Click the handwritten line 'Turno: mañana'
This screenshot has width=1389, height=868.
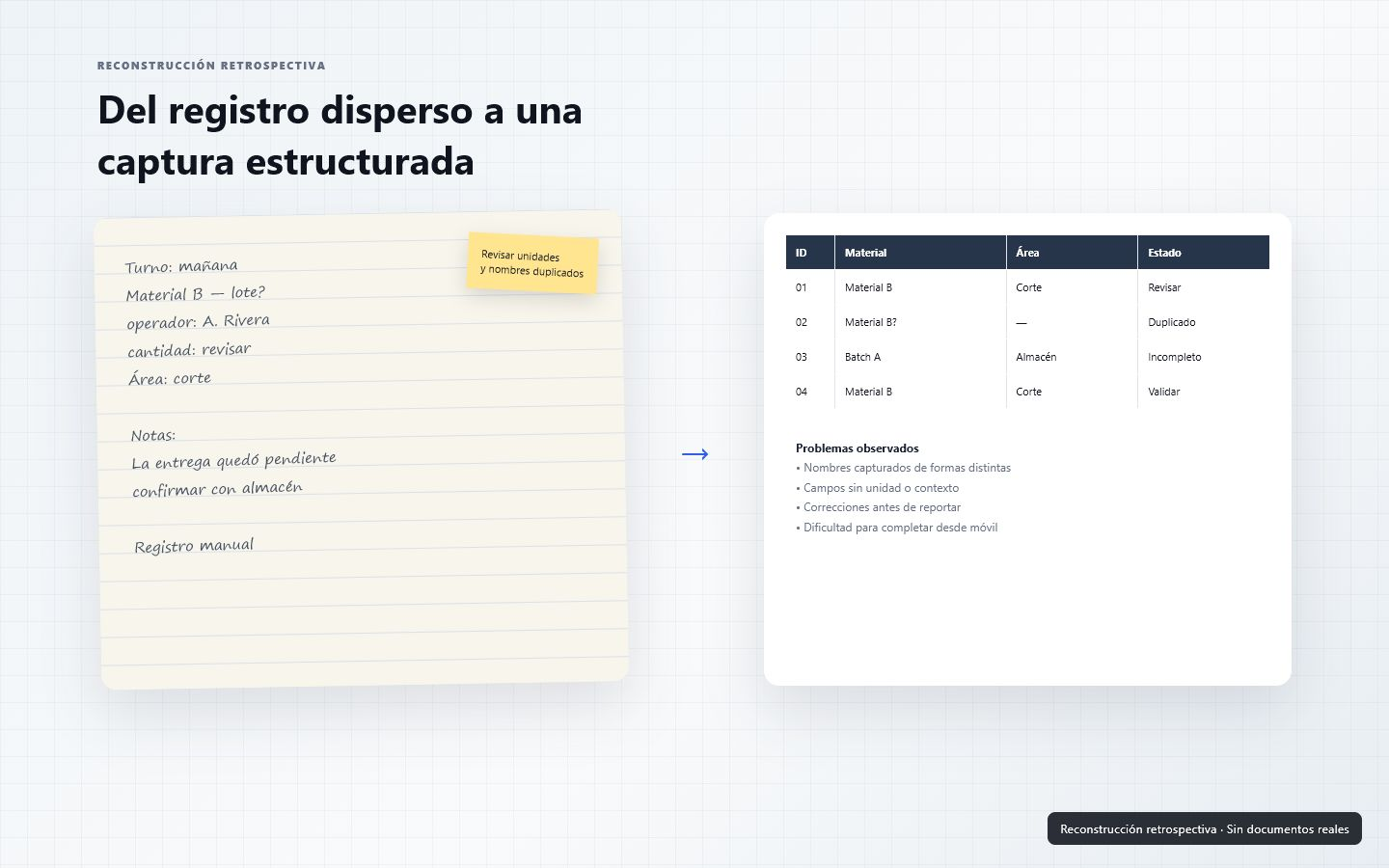pos(181,266)
